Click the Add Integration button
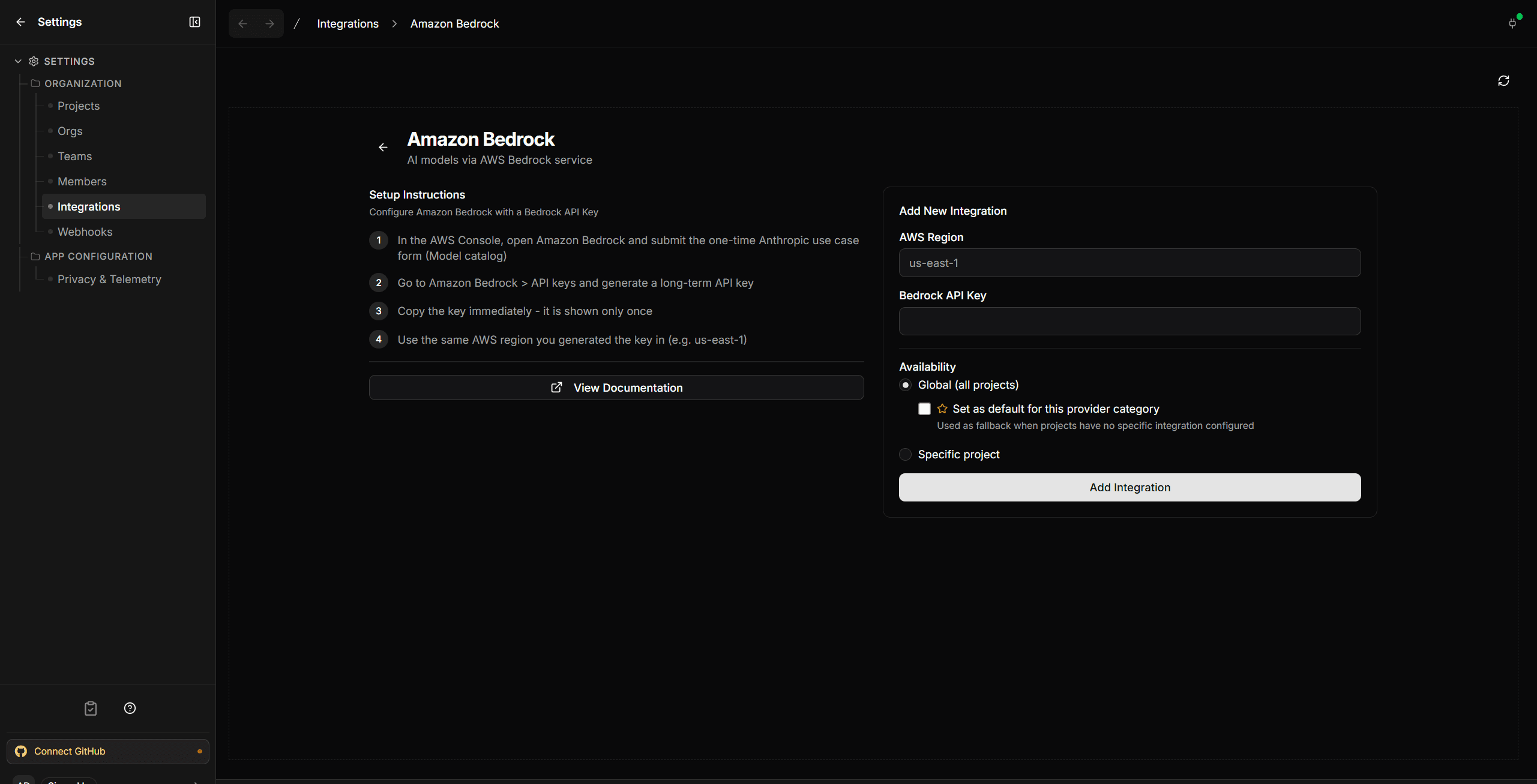This screenshot has height=784, width=1537. click(1129, 488)
